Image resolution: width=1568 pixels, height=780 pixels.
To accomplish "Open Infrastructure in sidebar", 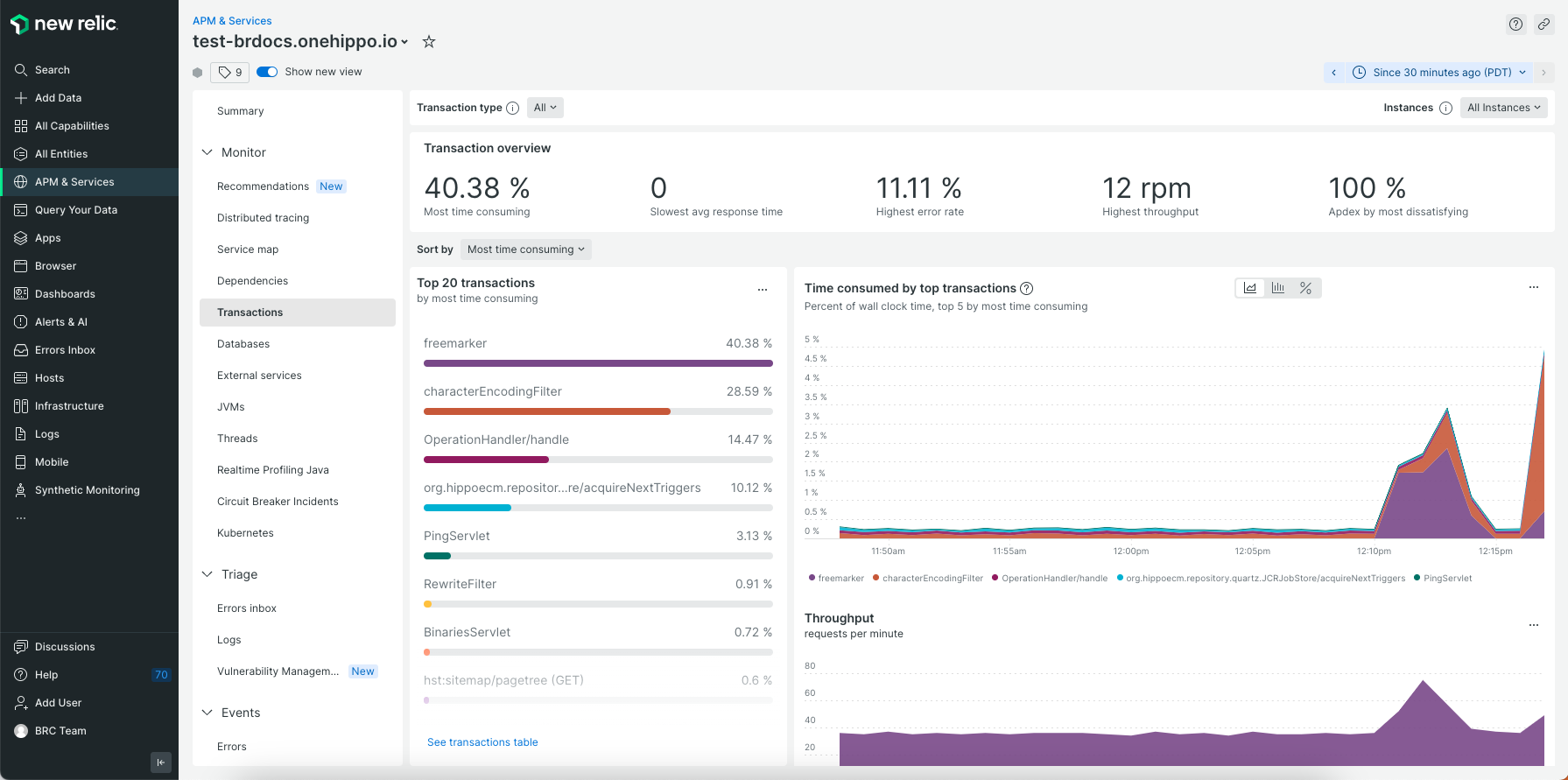I will click(x=89, y=406).
